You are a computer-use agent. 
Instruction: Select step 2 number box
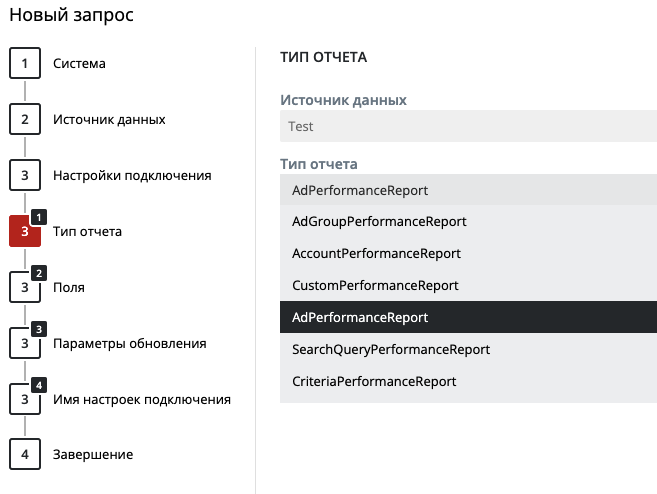[x=25, y=119]
